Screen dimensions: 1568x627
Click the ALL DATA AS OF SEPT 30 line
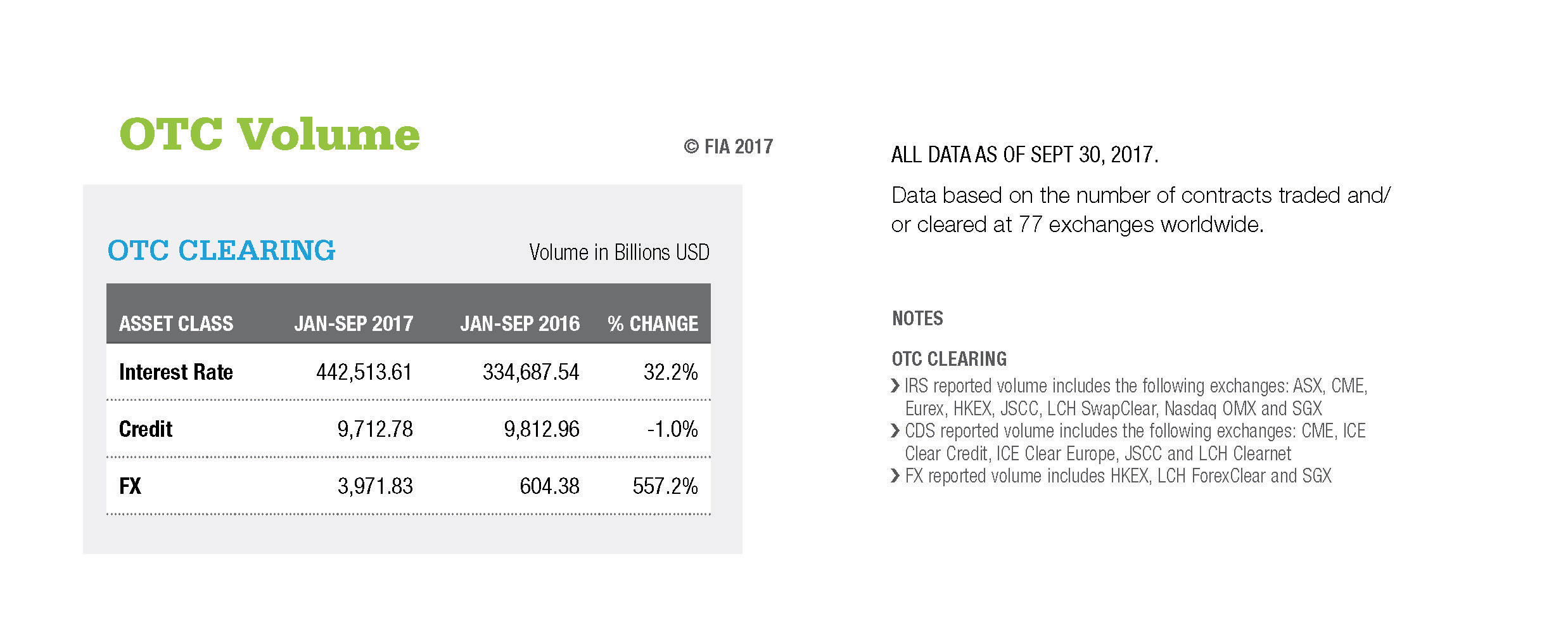pyautogui.click(x=1024, y=155)
